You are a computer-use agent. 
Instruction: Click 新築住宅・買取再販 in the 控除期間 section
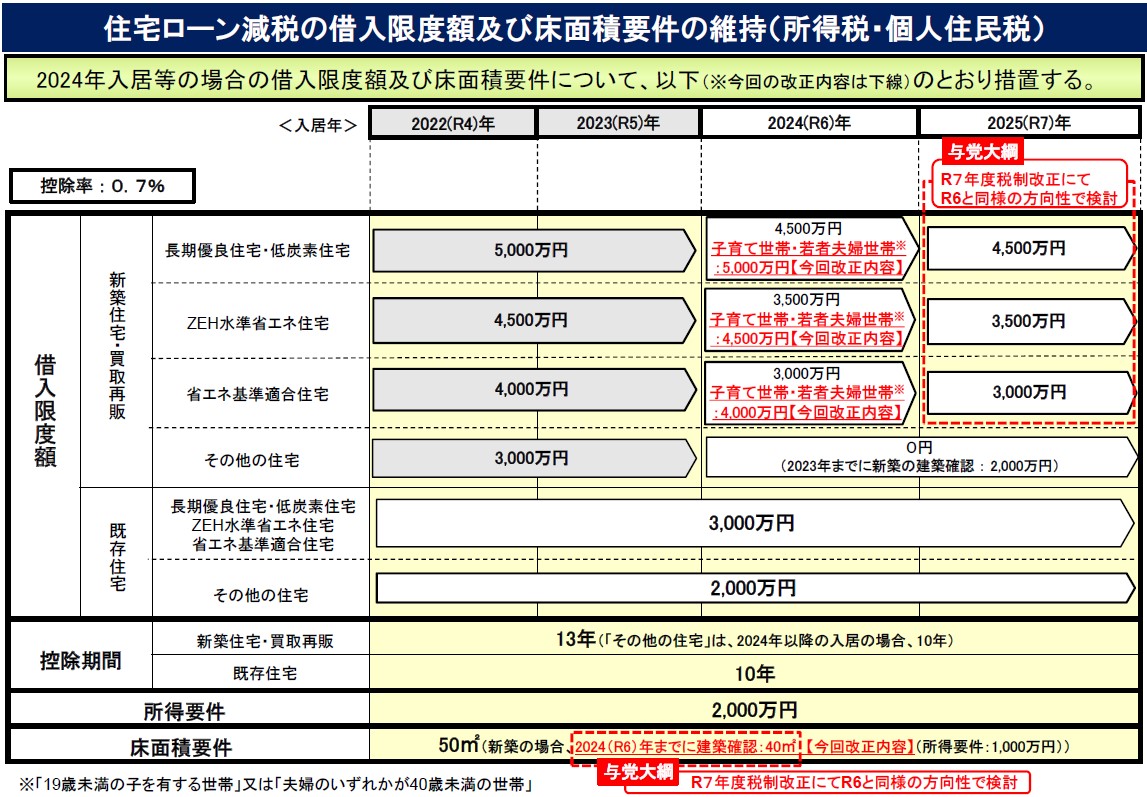265,641
